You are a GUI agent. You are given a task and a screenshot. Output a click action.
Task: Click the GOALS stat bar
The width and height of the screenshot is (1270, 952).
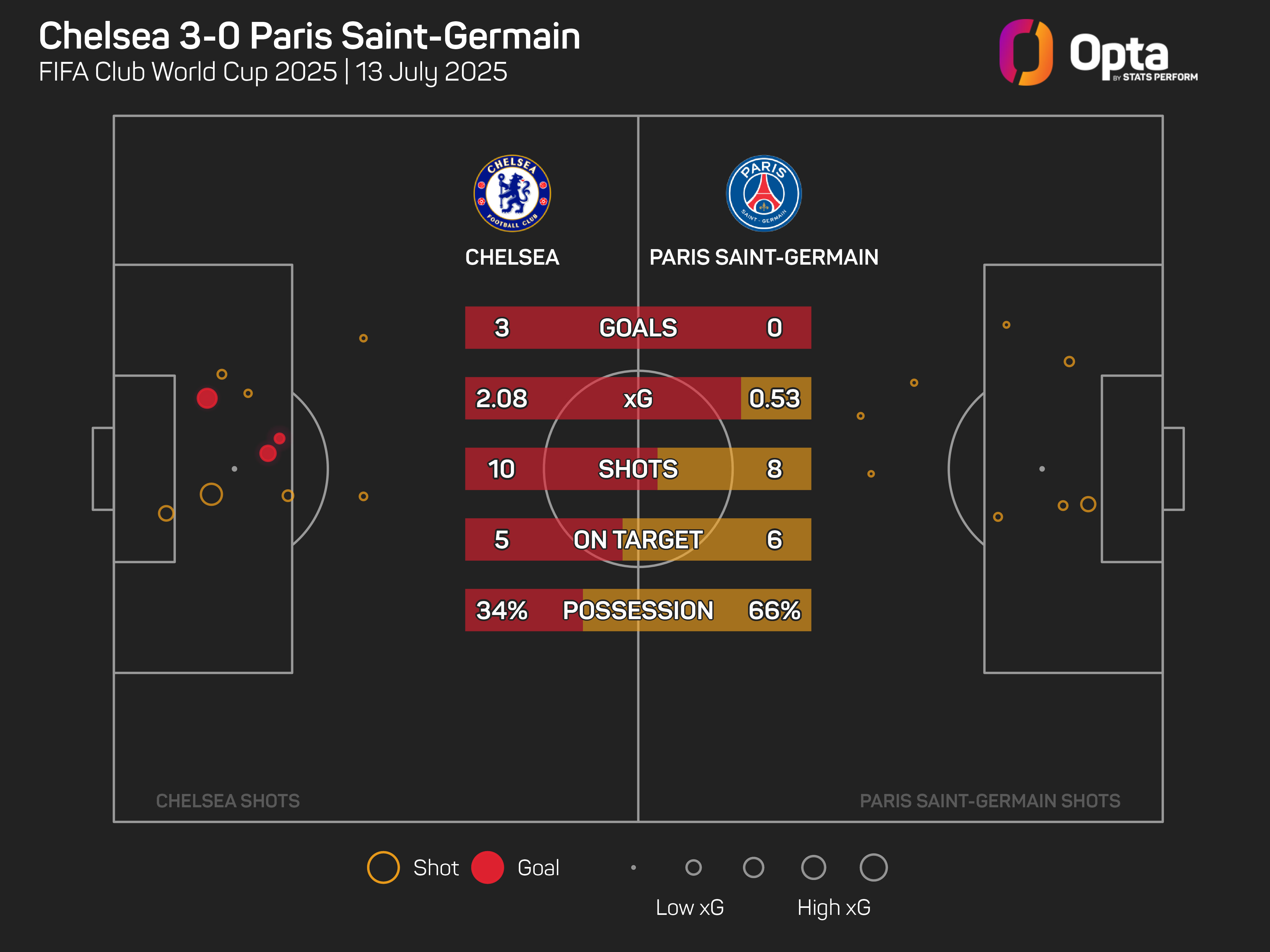click(638, 328)
